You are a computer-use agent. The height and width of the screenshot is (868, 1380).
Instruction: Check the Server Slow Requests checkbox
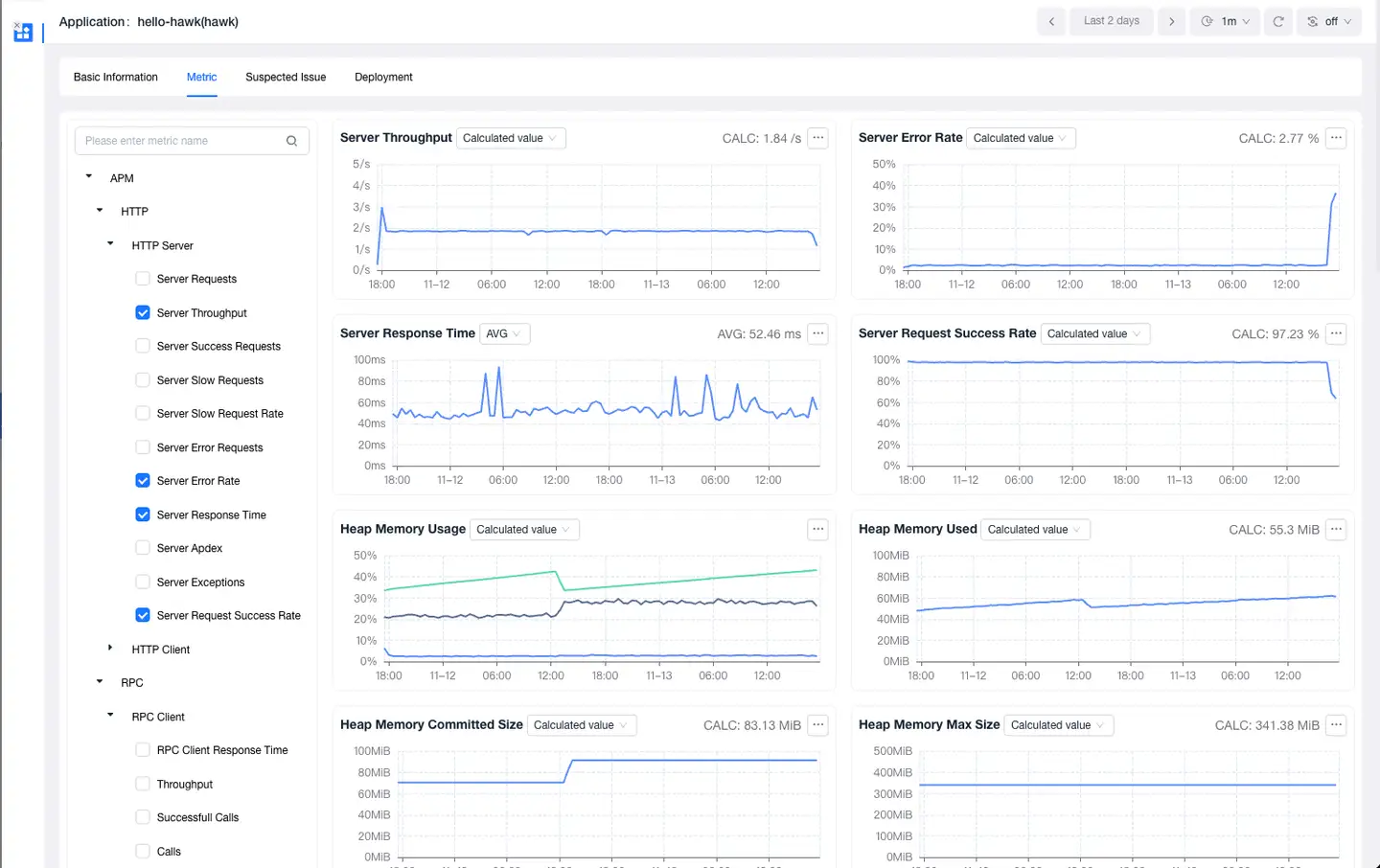pos(143,380)
